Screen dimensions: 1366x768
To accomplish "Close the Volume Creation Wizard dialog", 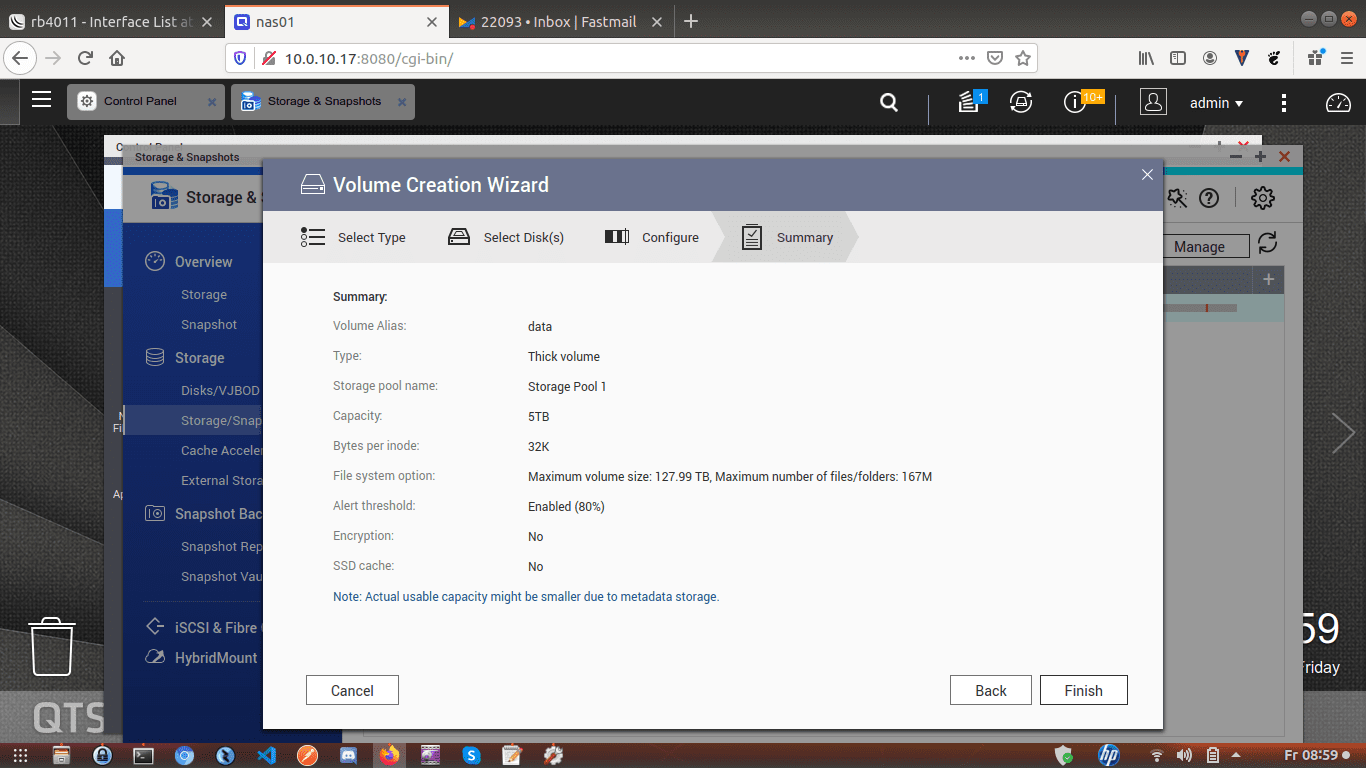I will (x=1147, y=174).
